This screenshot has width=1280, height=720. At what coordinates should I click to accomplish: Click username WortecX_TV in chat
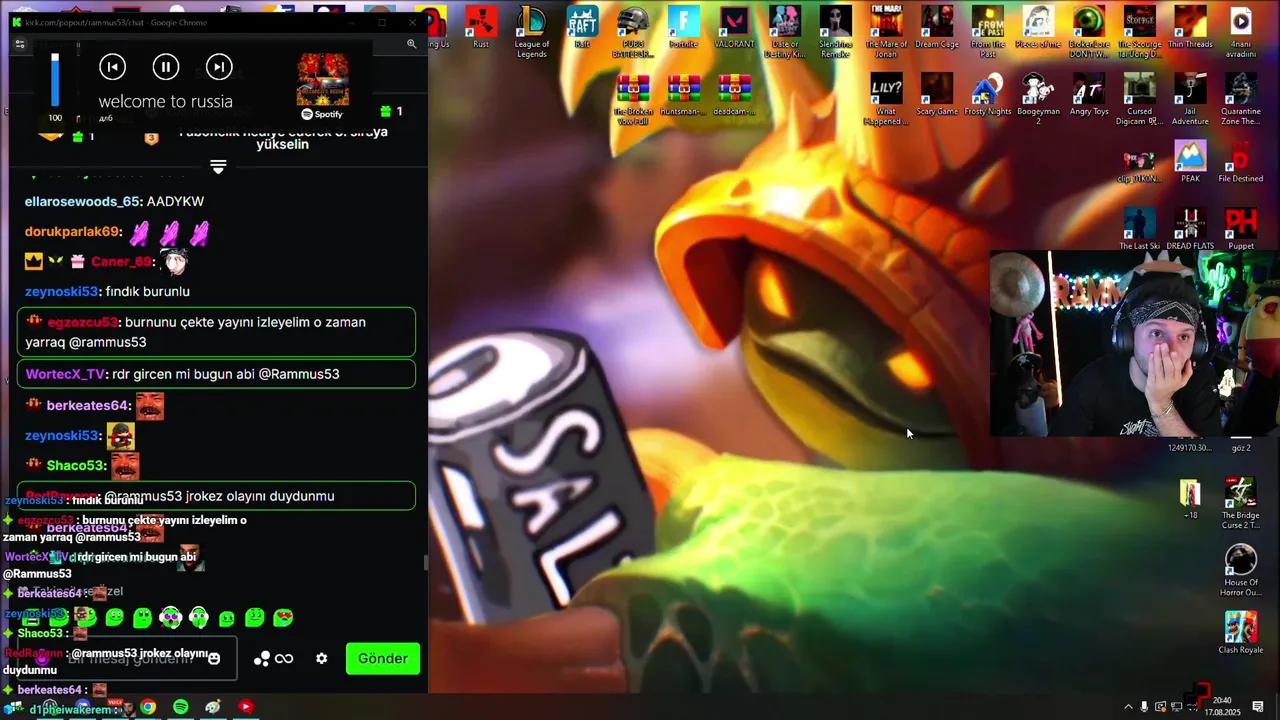click(x=65, y=374)
